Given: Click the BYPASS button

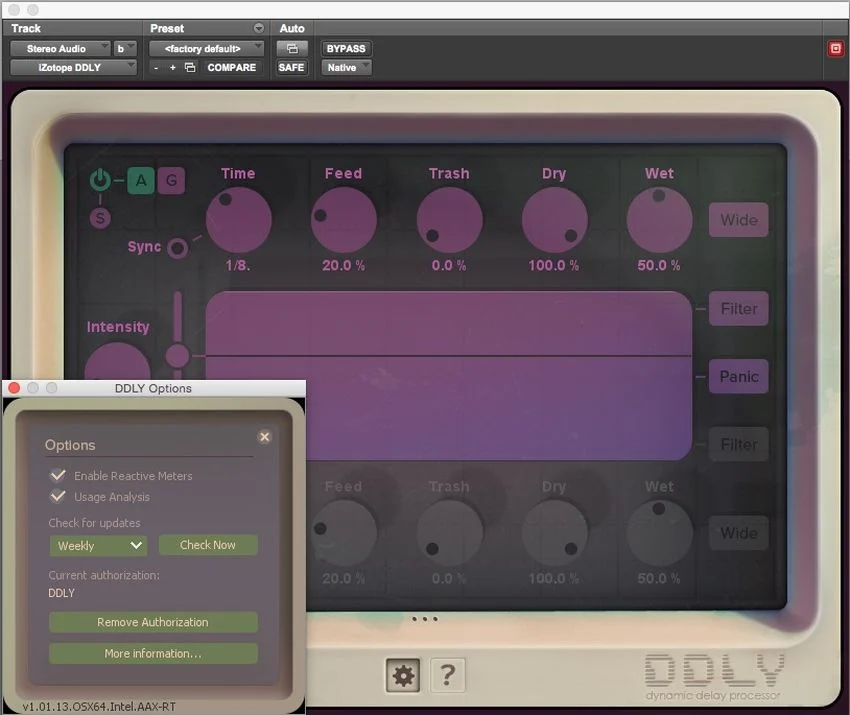Looking at the screenshot, I should (346, 49).
